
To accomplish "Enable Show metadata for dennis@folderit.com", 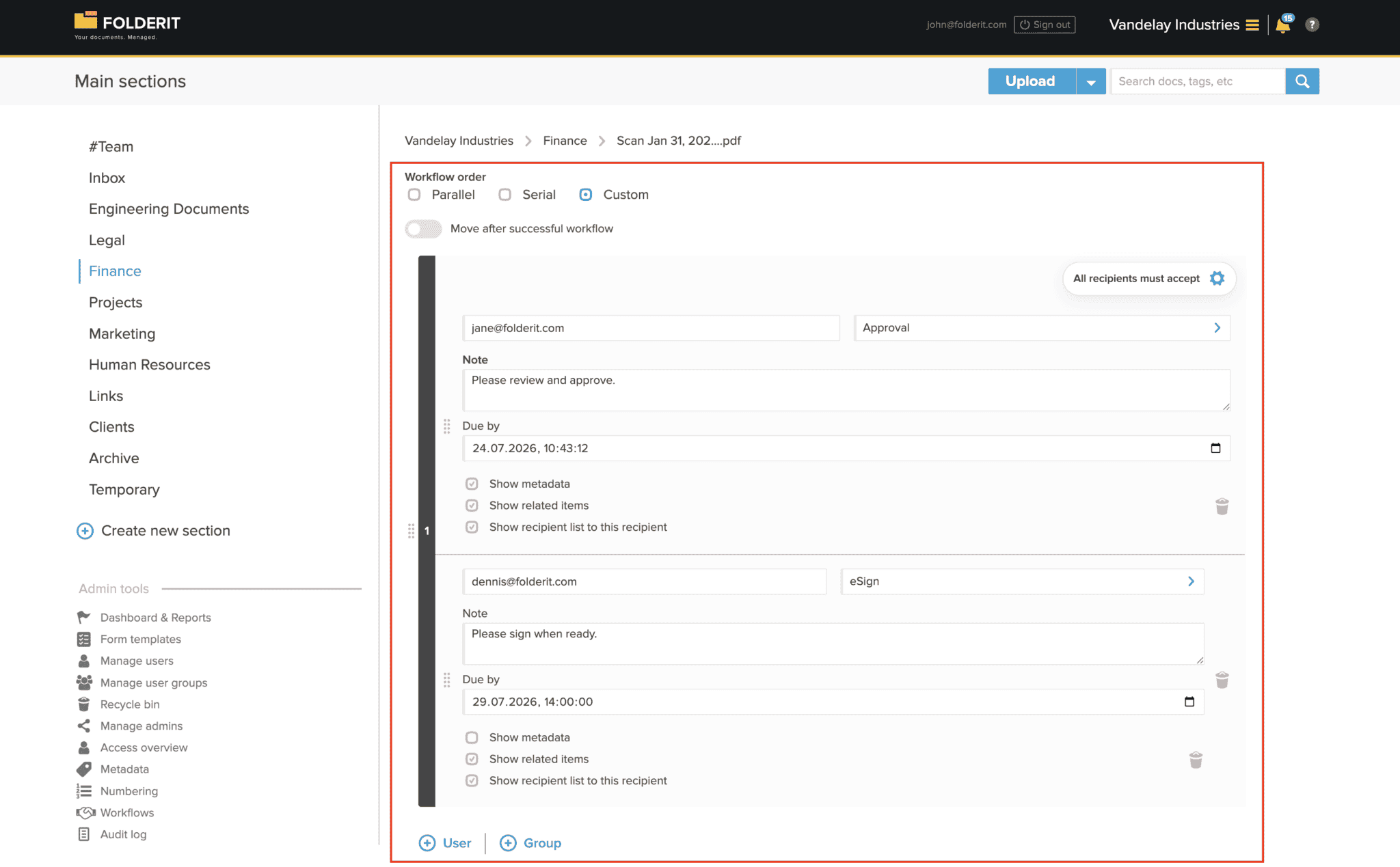I will (472, 737).
